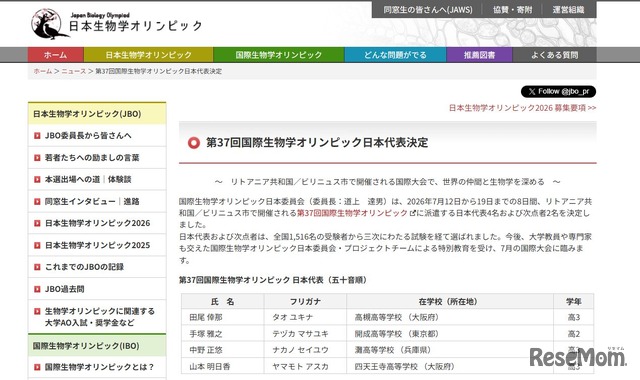Image resolution: width=640 pixels, height=380 pixels.
Task: Open the どんな問題がでる navigation tab
Action: click(x=395, y=55)
